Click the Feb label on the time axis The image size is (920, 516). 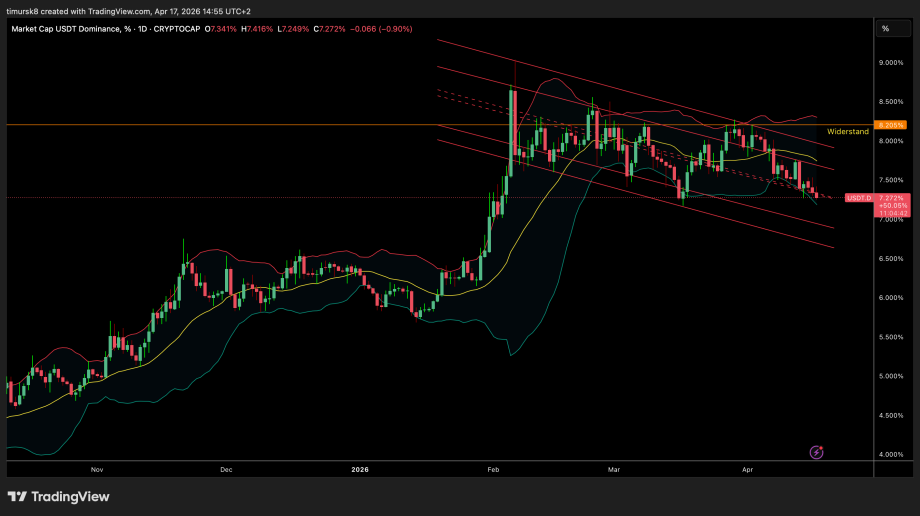click(x=491, y=468)
